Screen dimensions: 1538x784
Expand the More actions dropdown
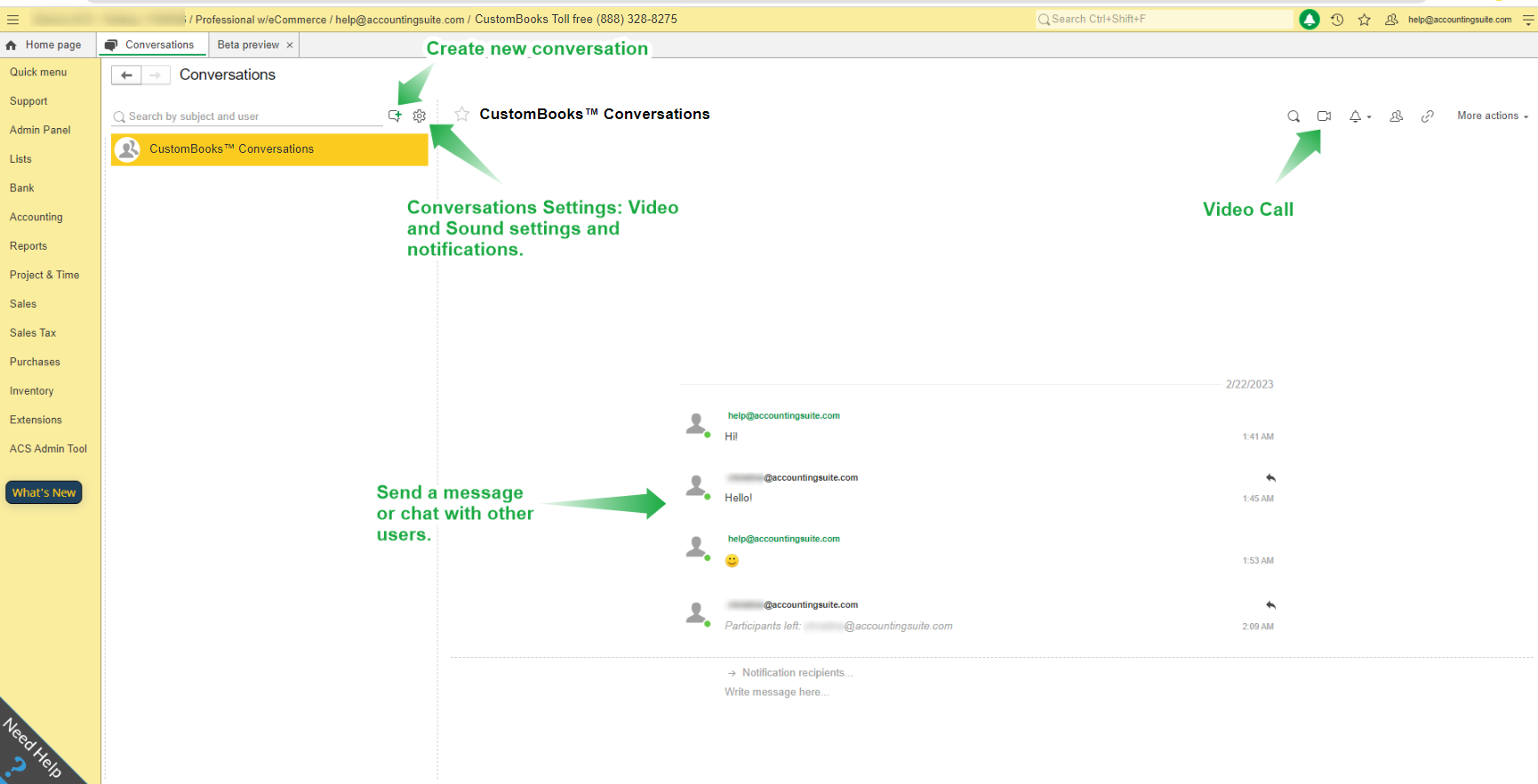(1493, 116)
